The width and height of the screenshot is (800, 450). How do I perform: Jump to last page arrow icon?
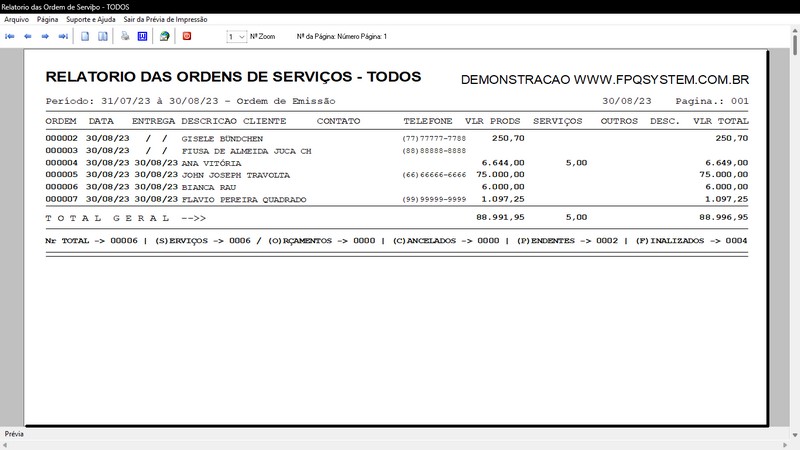pos(63,36)
